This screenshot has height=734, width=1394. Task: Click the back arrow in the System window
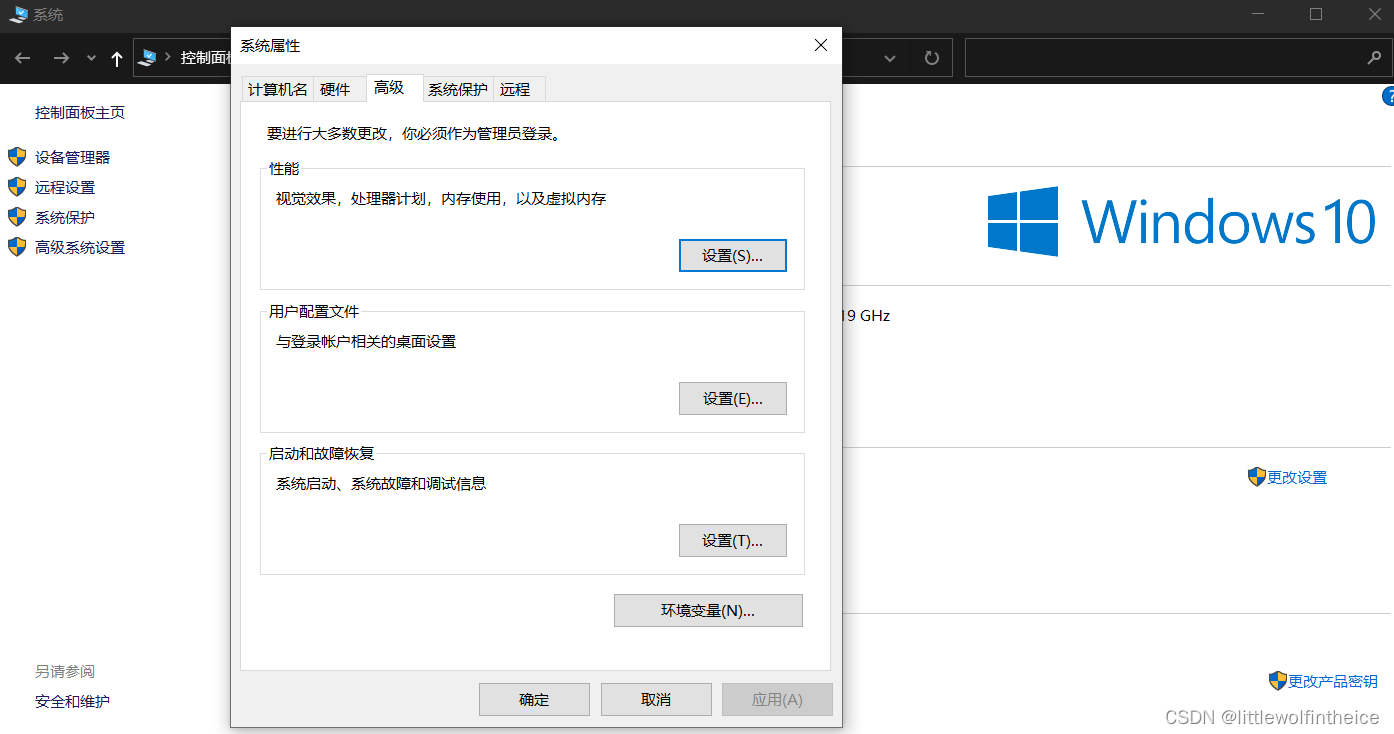tap(23, 58)
